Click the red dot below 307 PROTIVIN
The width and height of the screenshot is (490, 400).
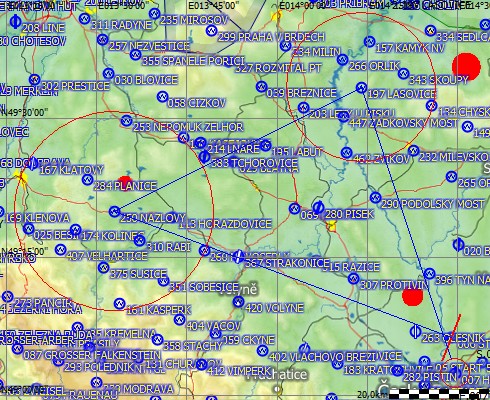pos(412,296)
